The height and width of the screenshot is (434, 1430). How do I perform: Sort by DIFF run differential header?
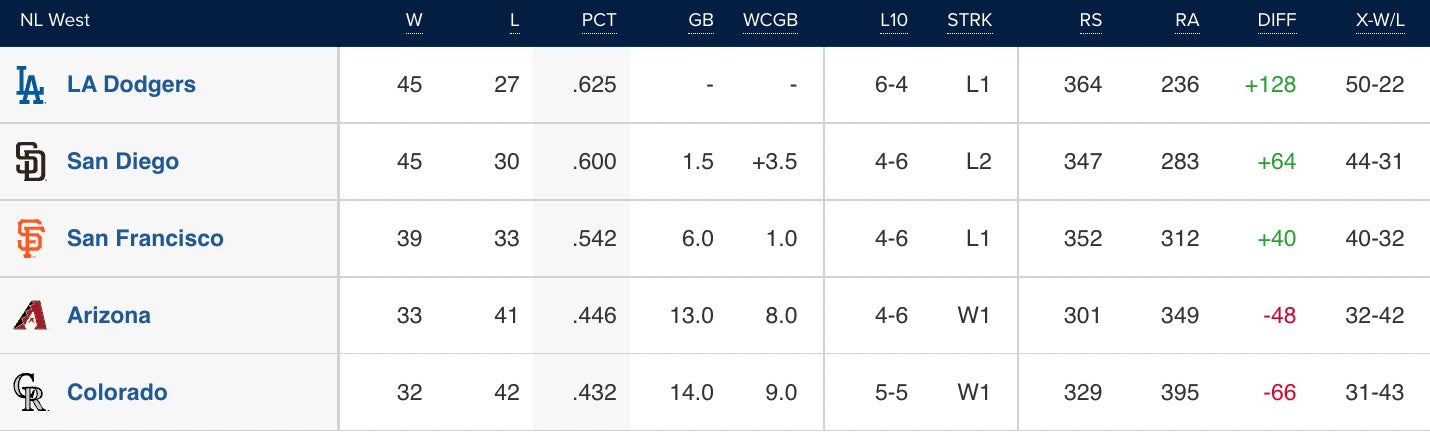(1276, 22)
